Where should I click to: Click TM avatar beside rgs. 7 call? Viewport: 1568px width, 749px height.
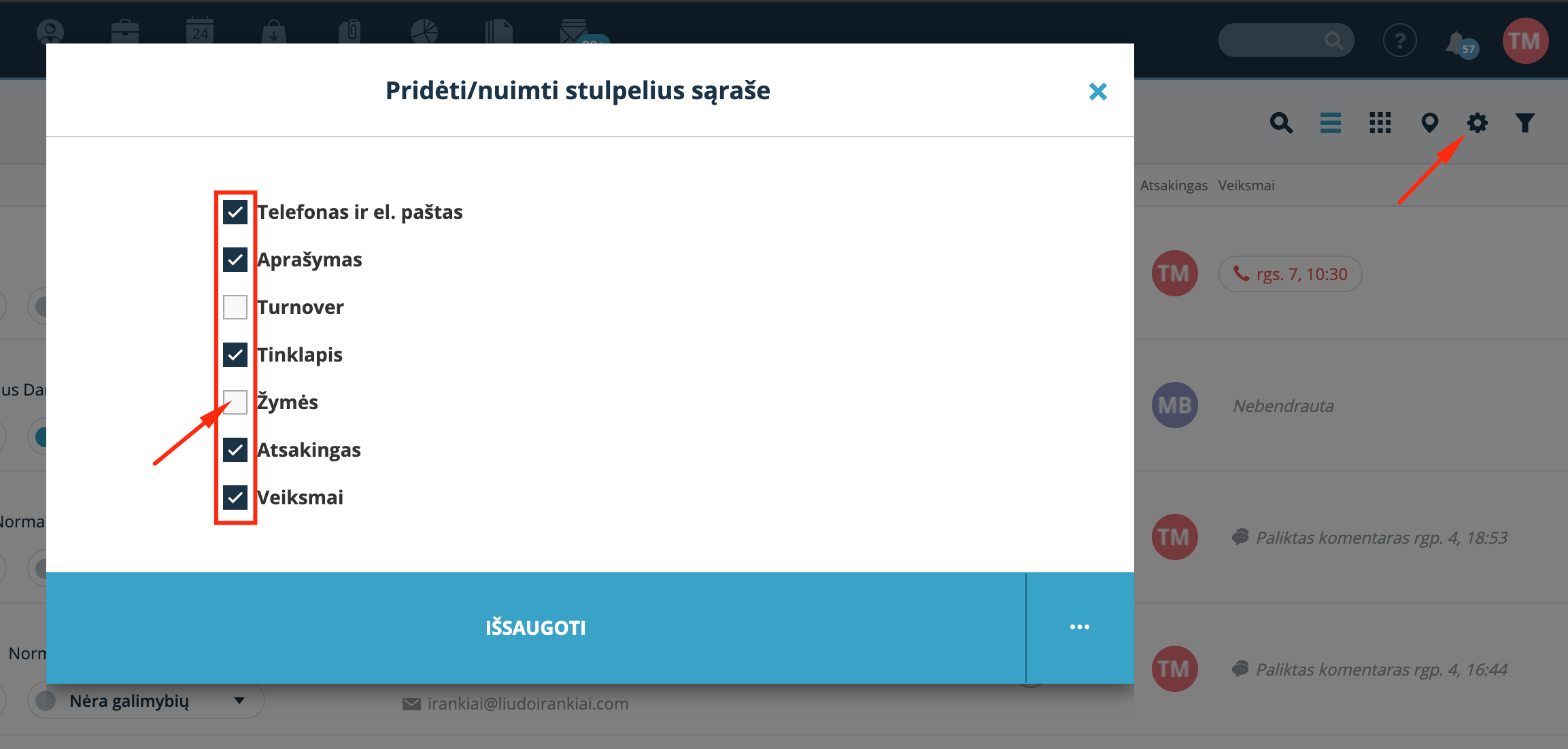tap(1175, 274)
